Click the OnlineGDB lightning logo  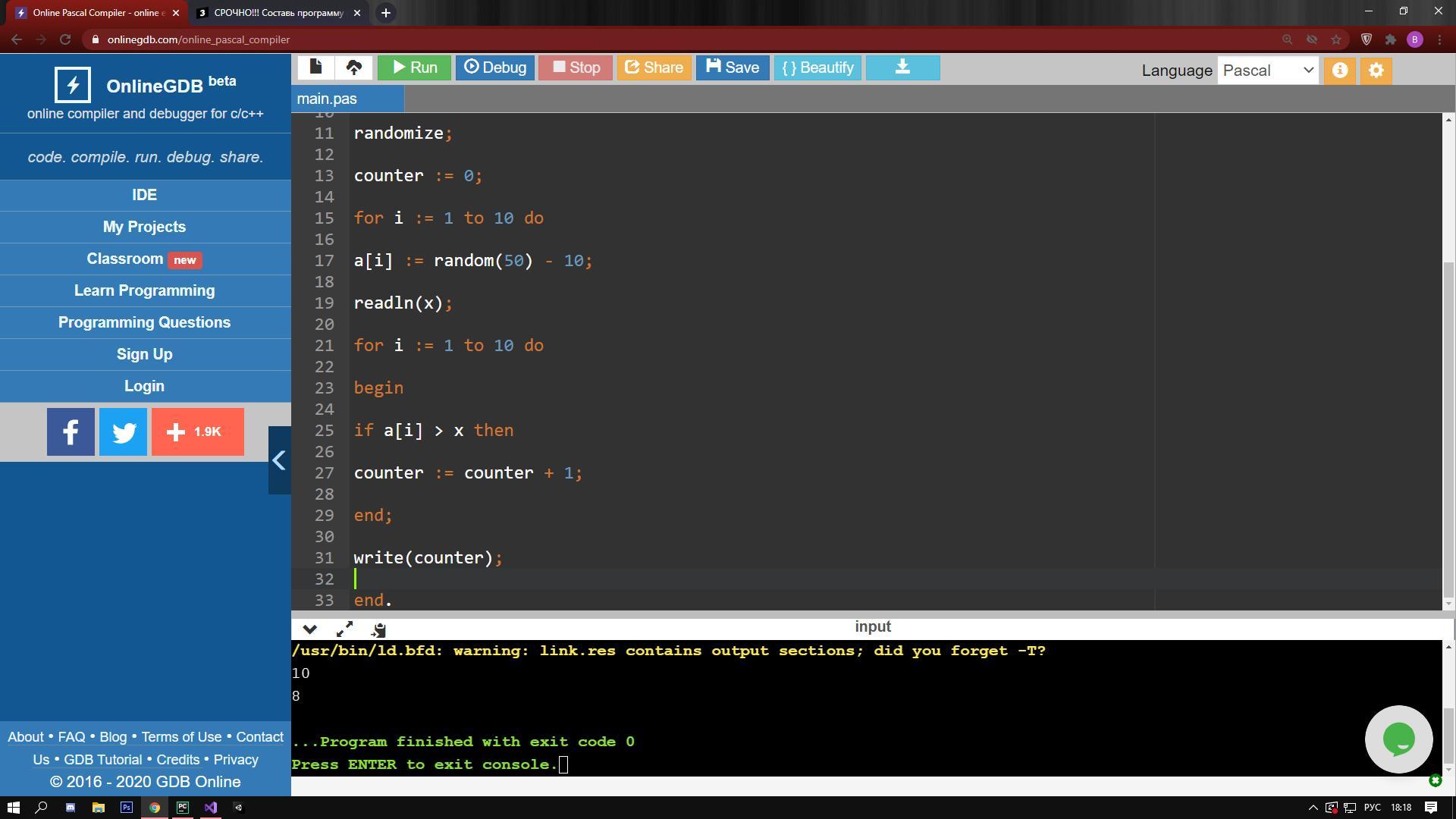(73, 85)
